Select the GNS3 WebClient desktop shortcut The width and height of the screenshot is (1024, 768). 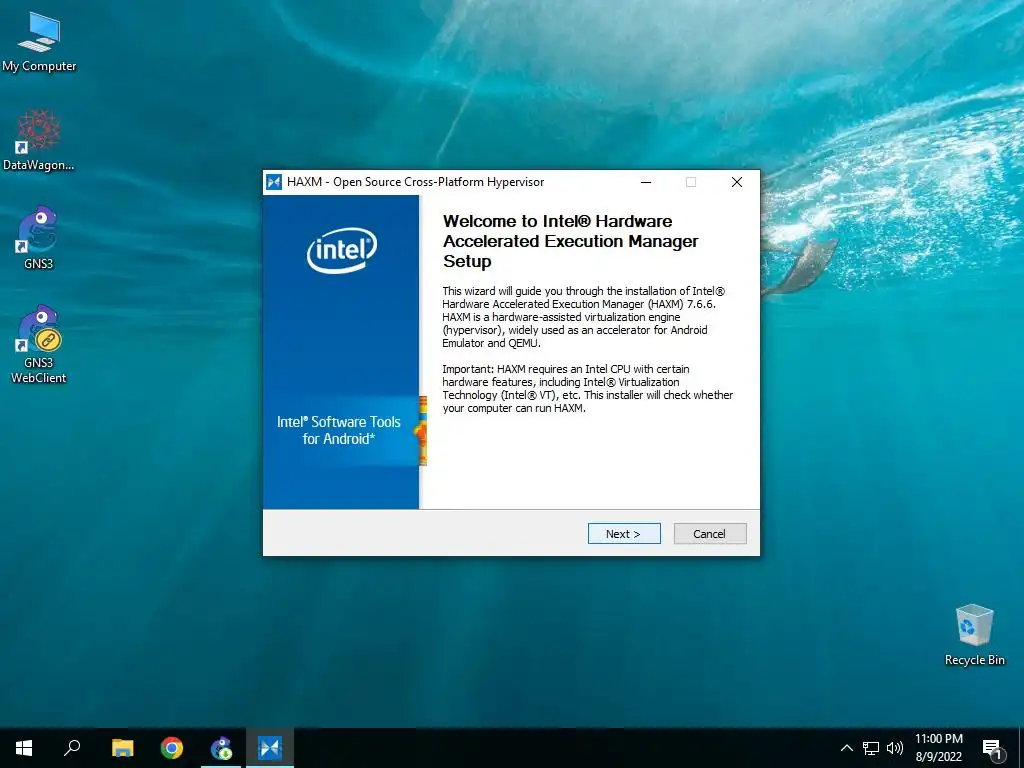click(39, 344)
